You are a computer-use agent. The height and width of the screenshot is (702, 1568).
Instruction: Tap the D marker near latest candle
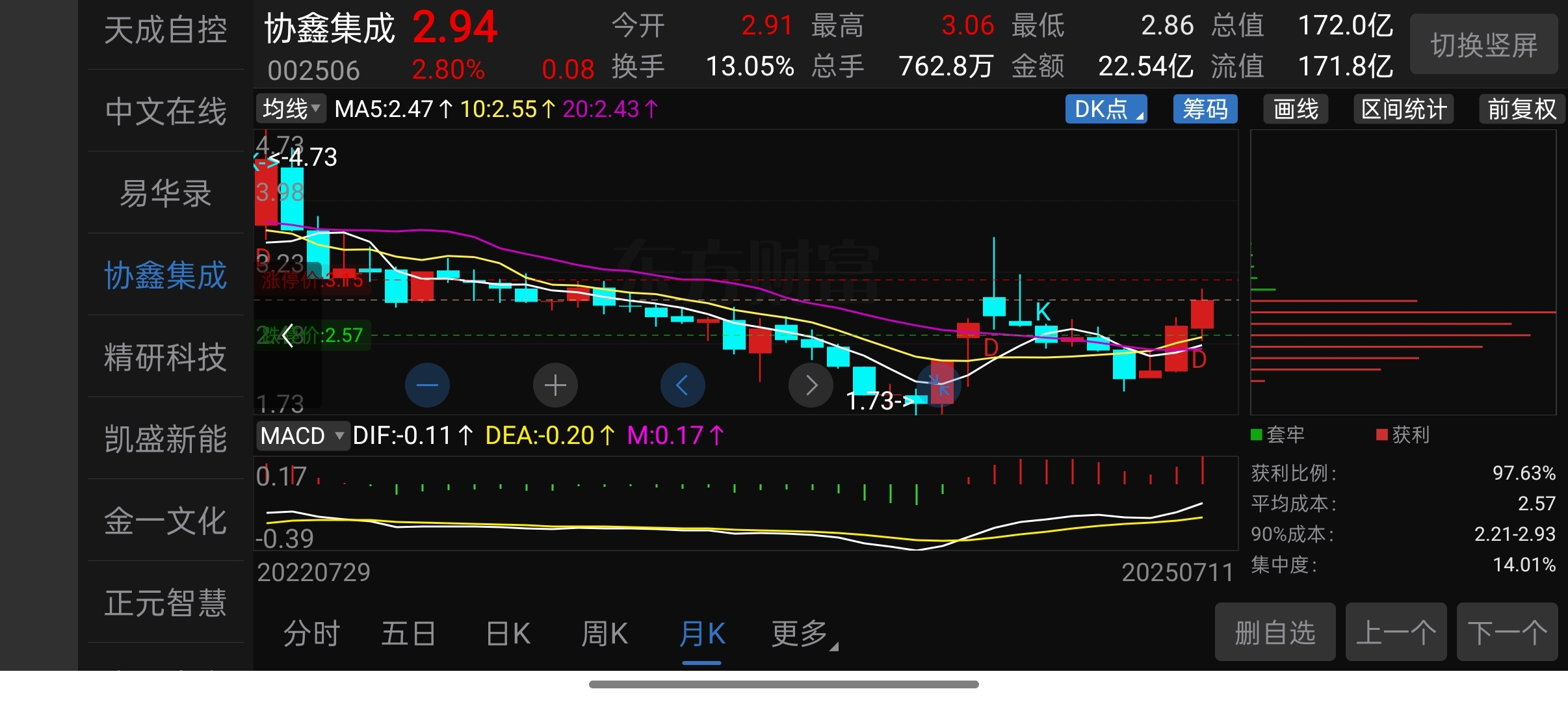(x=1199, y=359)
